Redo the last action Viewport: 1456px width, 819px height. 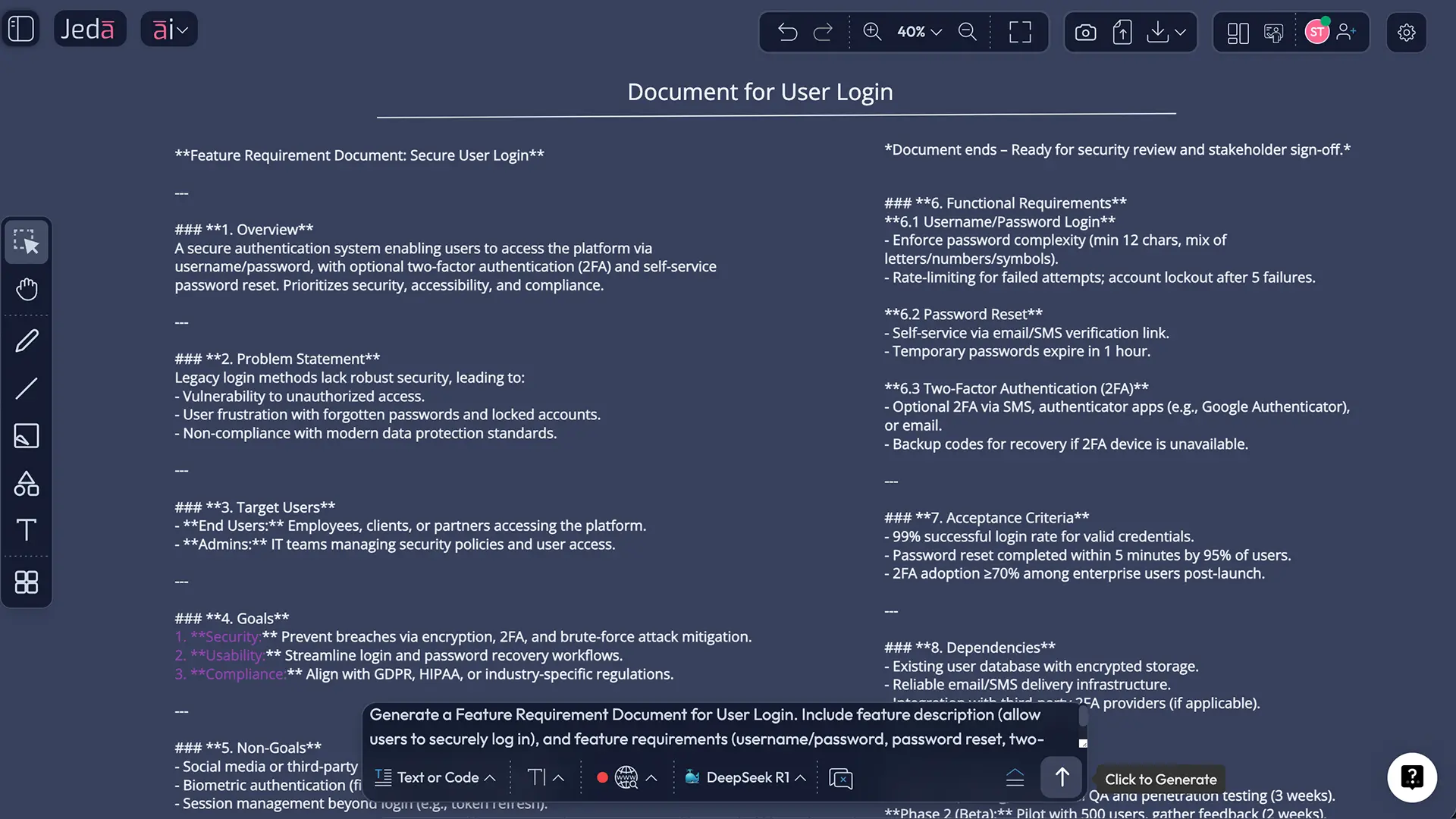pos(823,32)
